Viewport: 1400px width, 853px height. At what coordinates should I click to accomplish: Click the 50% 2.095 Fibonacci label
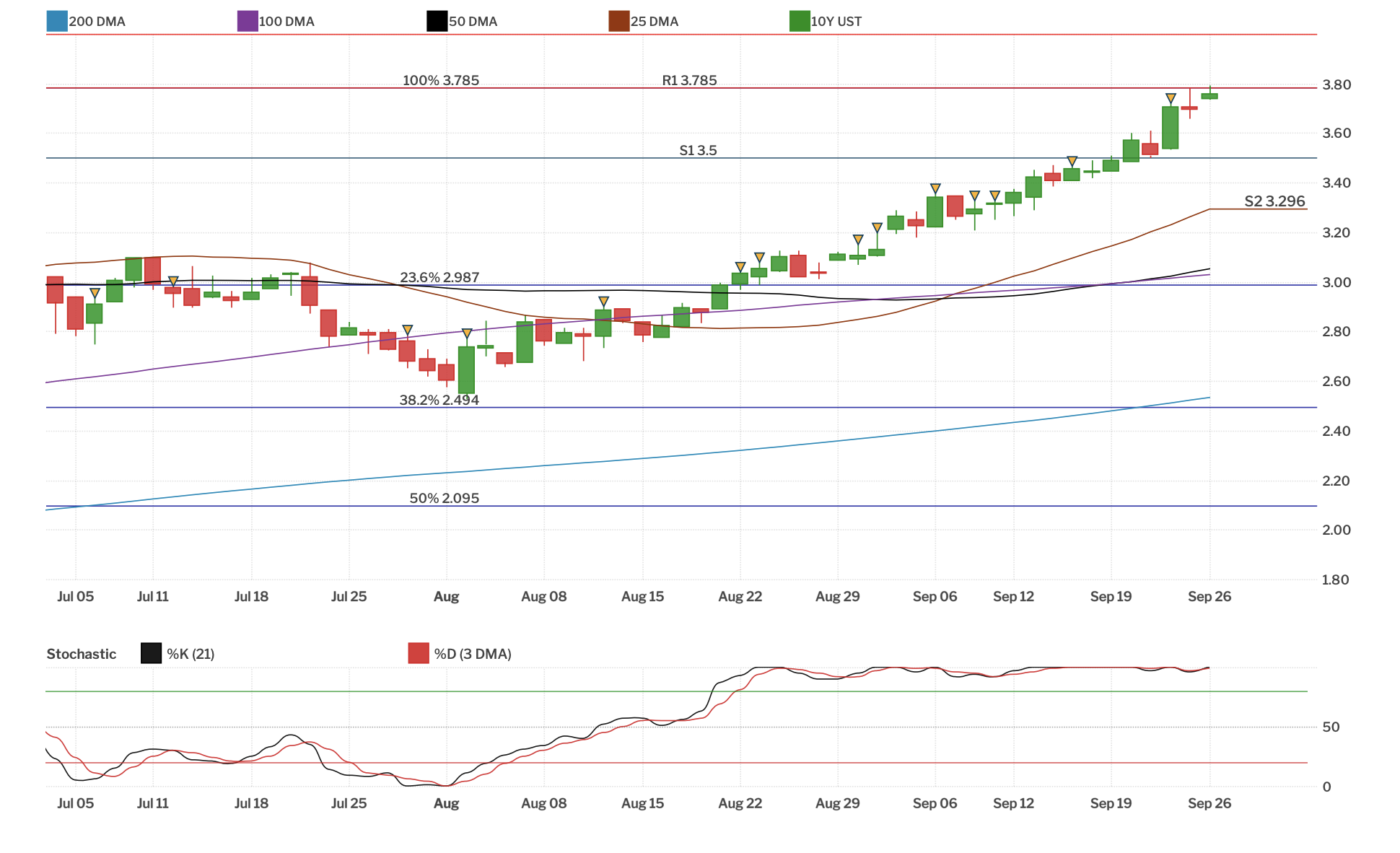[x=444, y=499]
